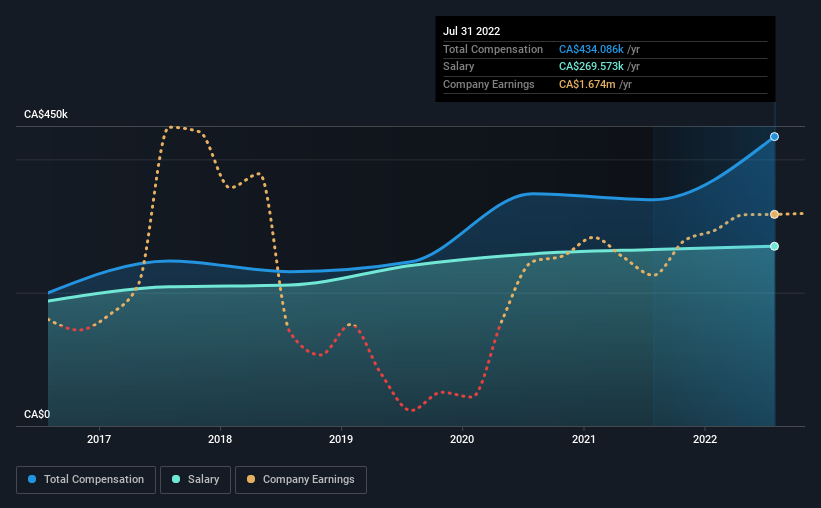The height and width of the screenshot is (508, 821).
Task: Click the orange dot in Company Earnings legend
Action: (251, 479)
